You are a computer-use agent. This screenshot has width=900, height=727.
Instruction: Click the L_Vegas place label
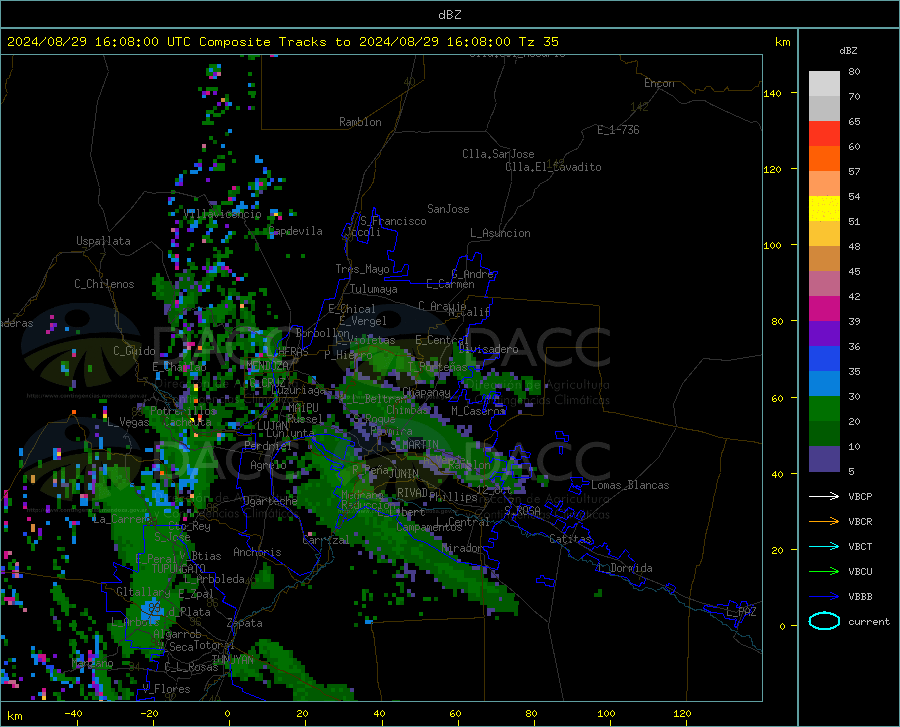pyautogui.click(x=128, y=422)
